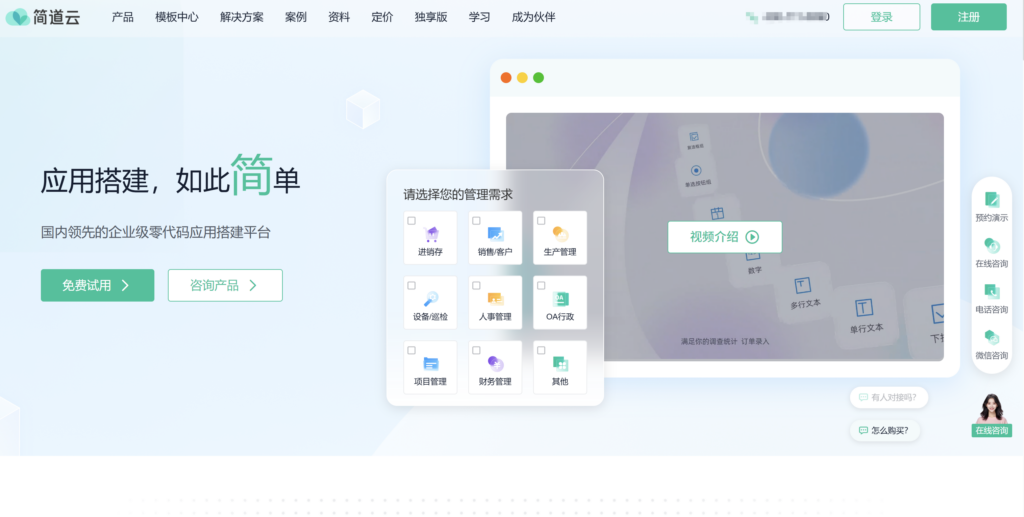This screenshot has width=1024, height=517.
Task: Click the arrow on 免费试用 button
Action: [125, 285]
